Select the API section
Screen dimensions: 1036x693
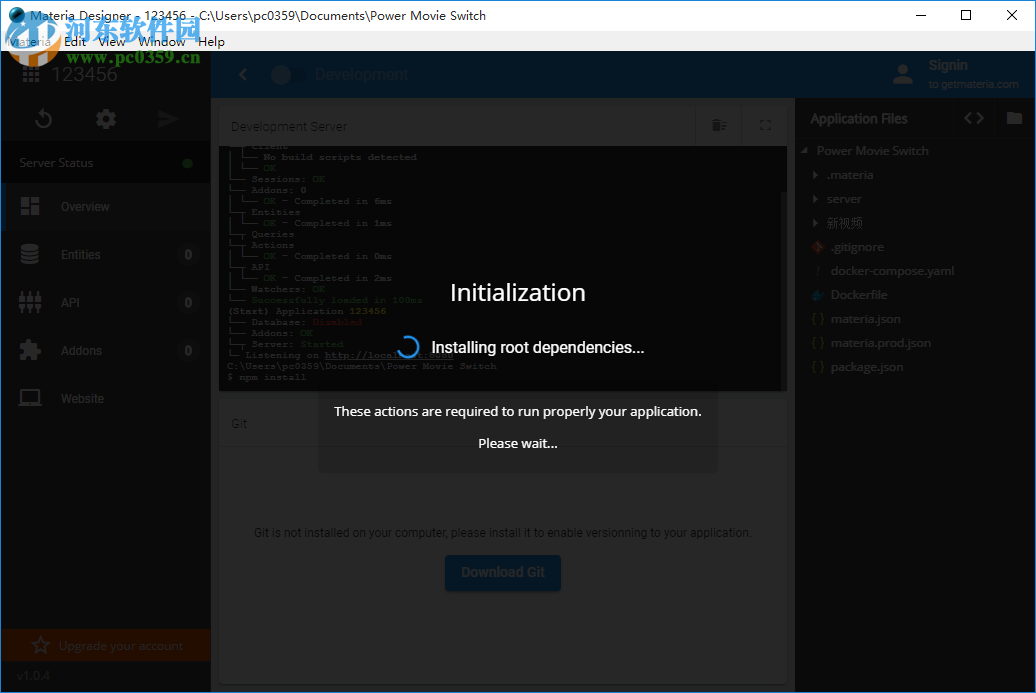point(106,303)
